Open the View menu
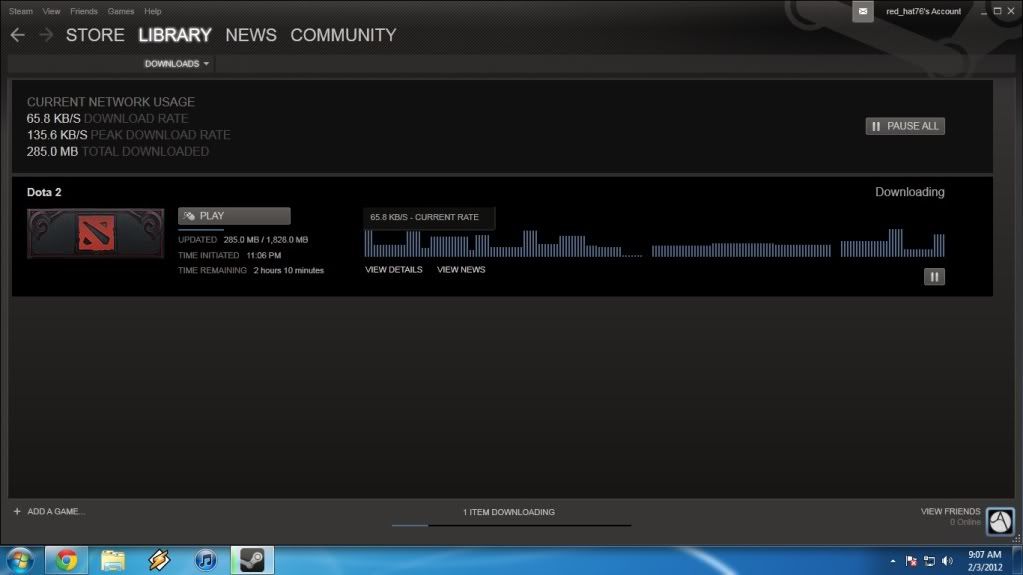 51,11
